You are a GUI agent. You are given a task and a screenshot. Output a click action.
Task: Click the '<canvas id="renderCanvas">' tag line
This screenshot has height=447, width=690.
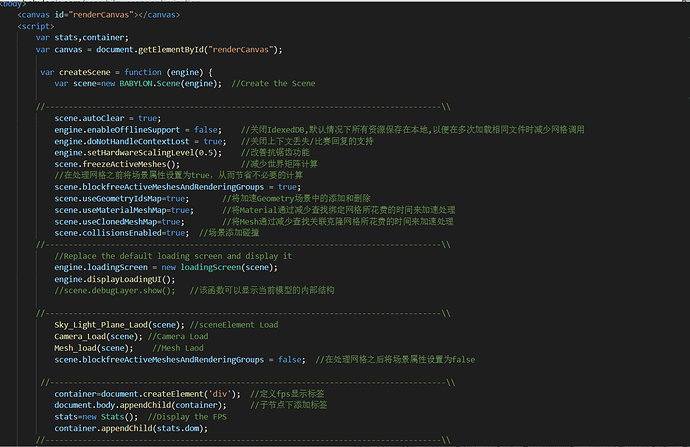point(99,15)
